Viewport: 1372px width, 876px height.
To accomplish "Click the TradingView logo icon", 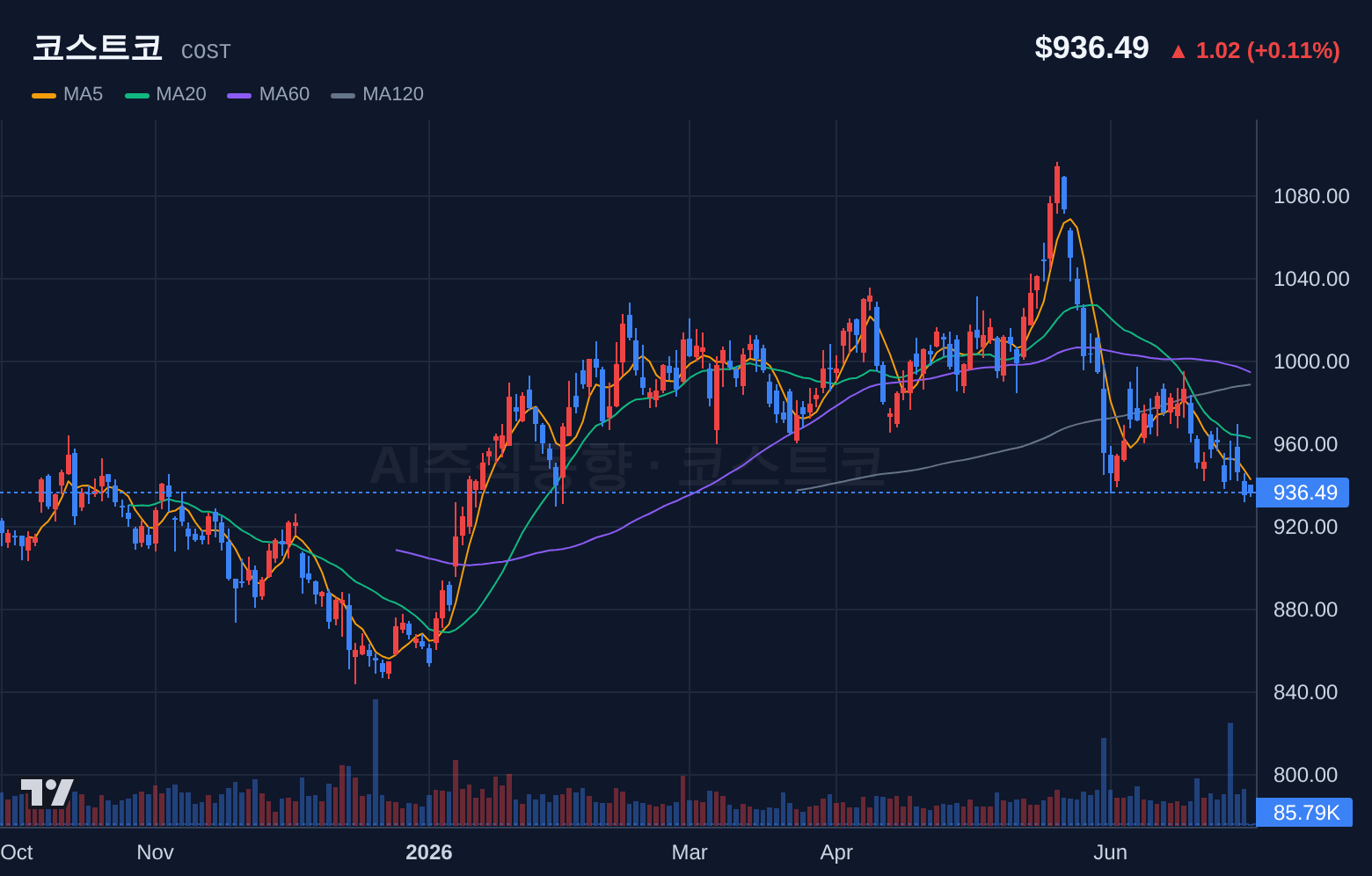I will point(47,792).
